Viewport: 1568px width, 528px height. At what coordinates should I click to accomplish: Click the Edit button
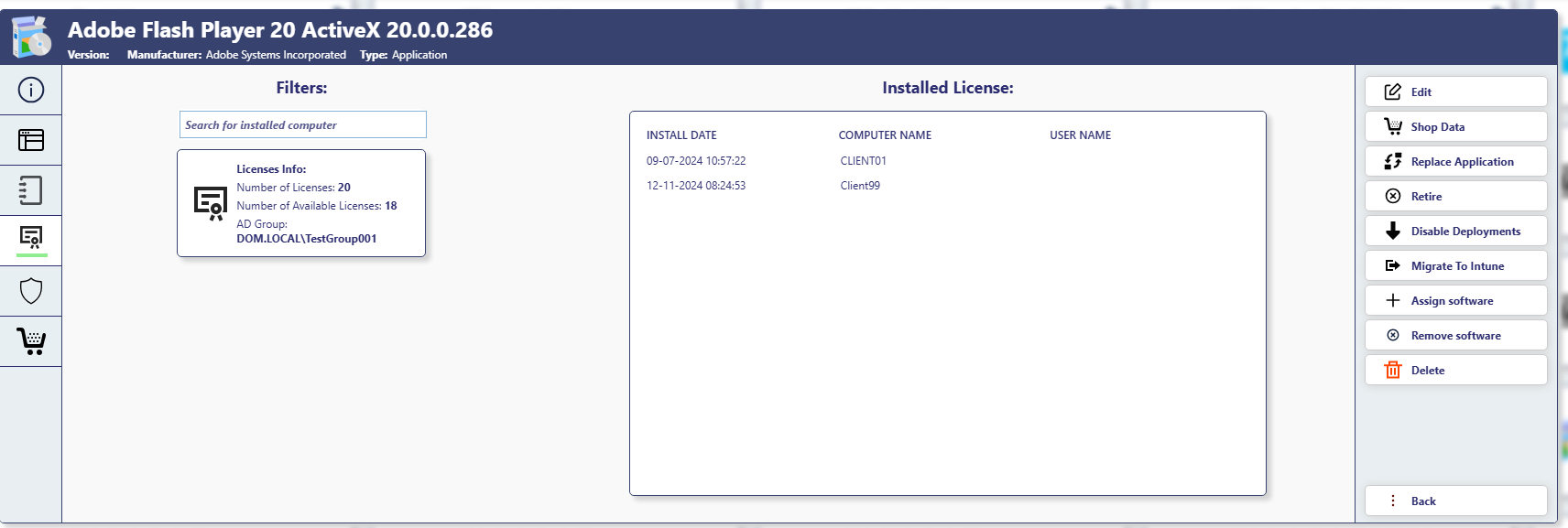(x=1455, y=92)
